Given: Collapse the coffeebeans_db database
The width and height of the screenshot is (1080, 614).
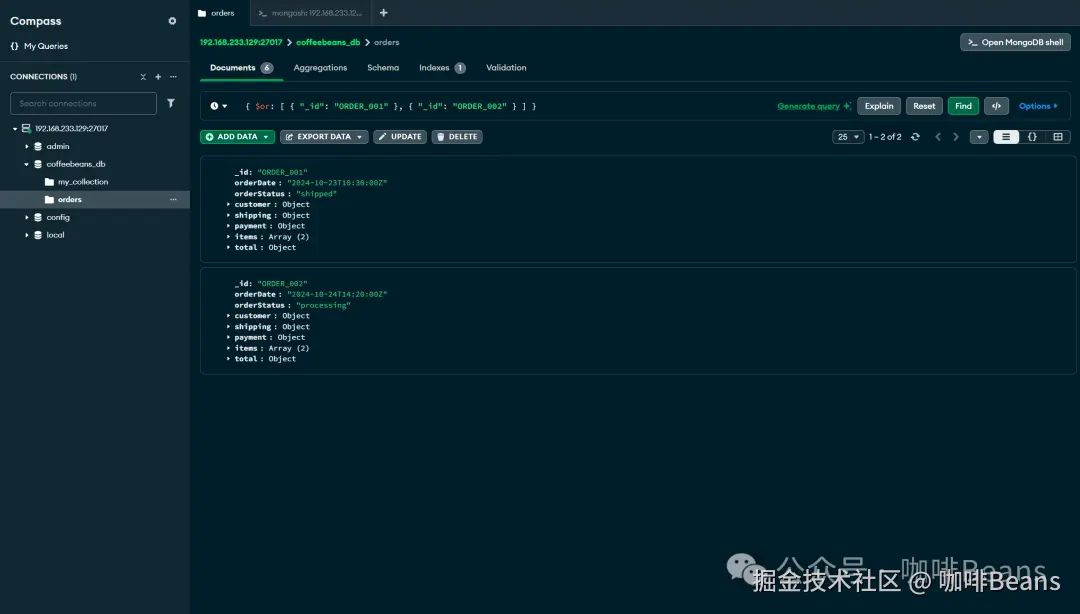Looking at the screenshot, I should click(x=27, y=165).
